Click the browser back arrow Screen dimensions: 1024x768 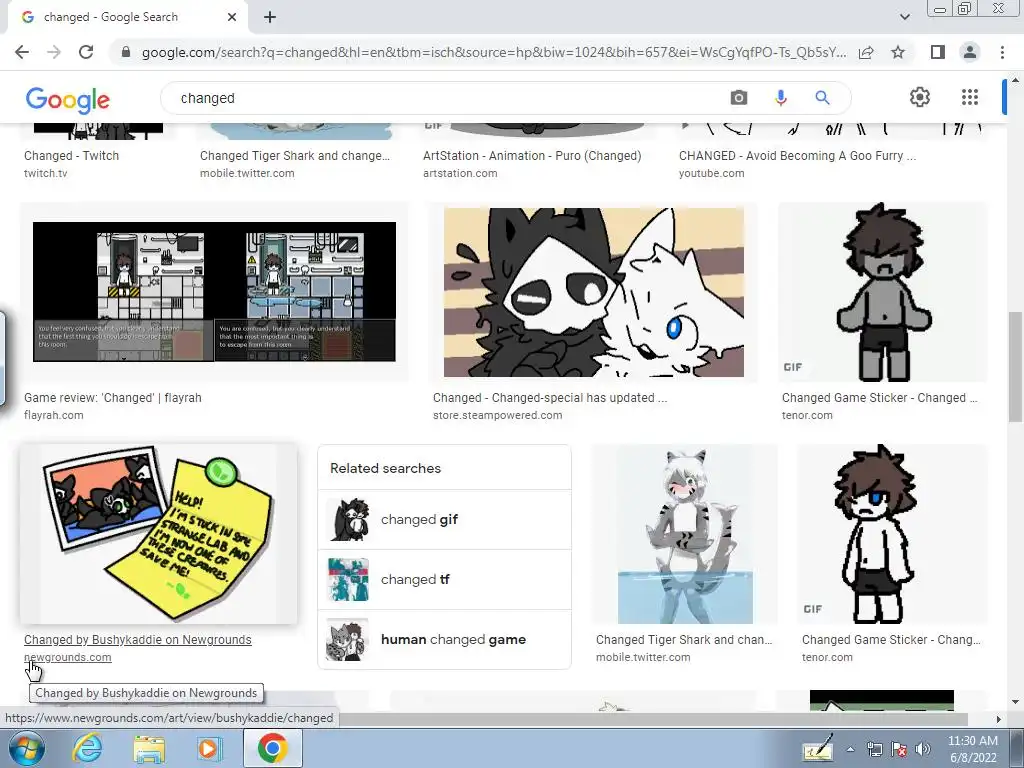(22, 52)
